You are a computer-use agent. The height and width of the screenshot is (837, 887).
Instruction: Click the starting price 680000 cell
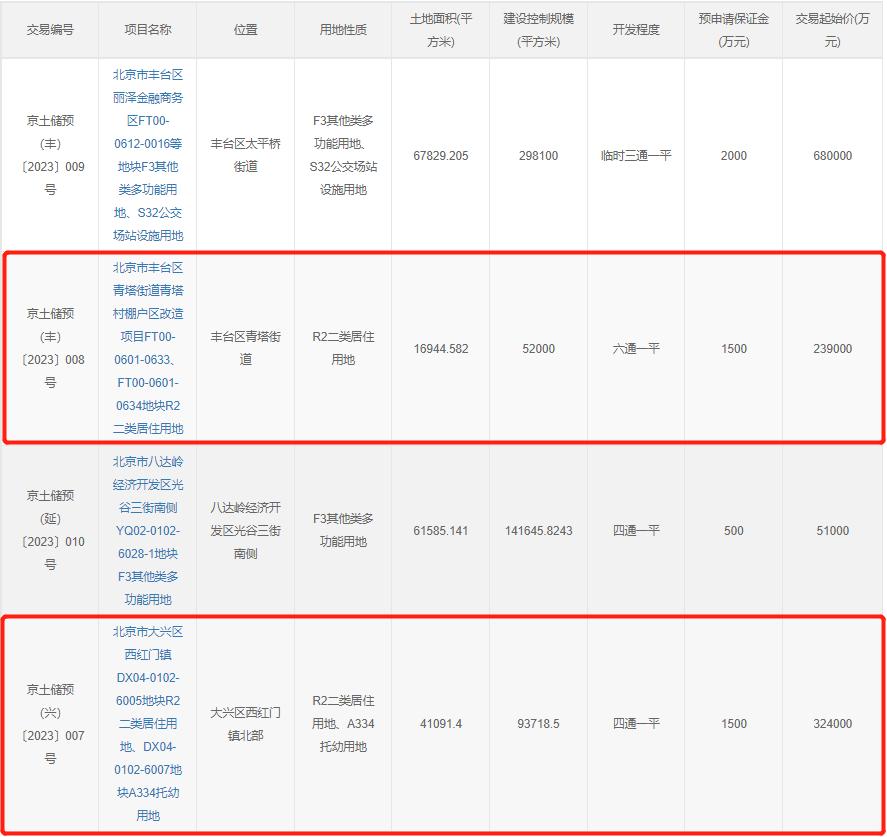coord(832,156)
